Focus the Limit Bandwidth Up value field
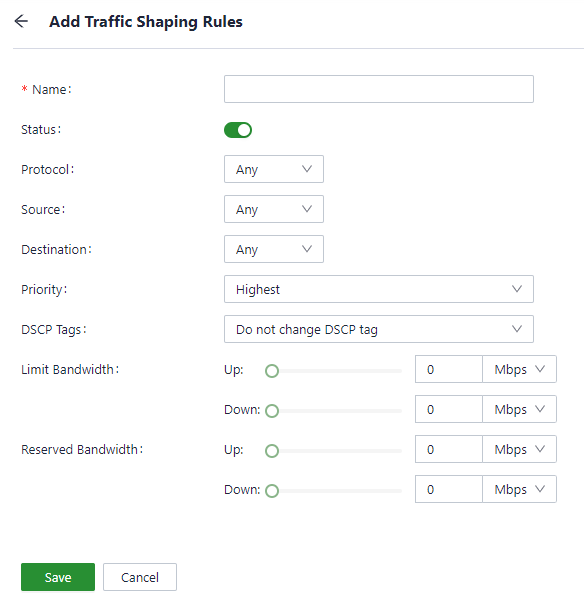Viewport: 584px width, 615px height. pyautogui.click(x=449, y=369)
